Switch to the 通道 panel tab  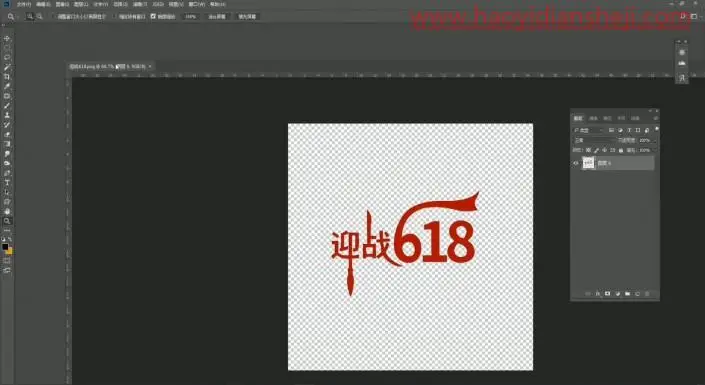[593, 118]
